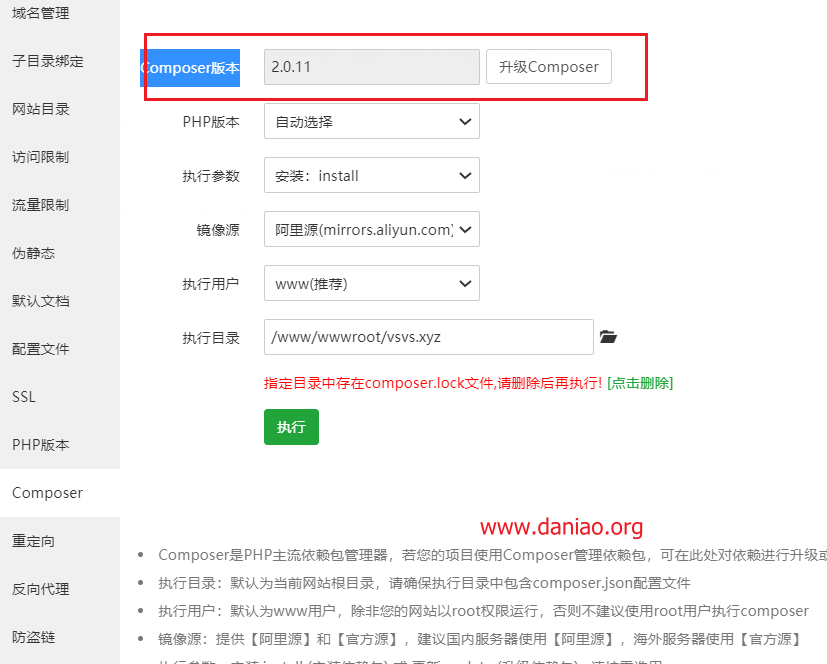Viewport: 827px width, 664px height.
Task: Click the 升级Composer button
Action: pyautogui.click(x=548, y=67)
